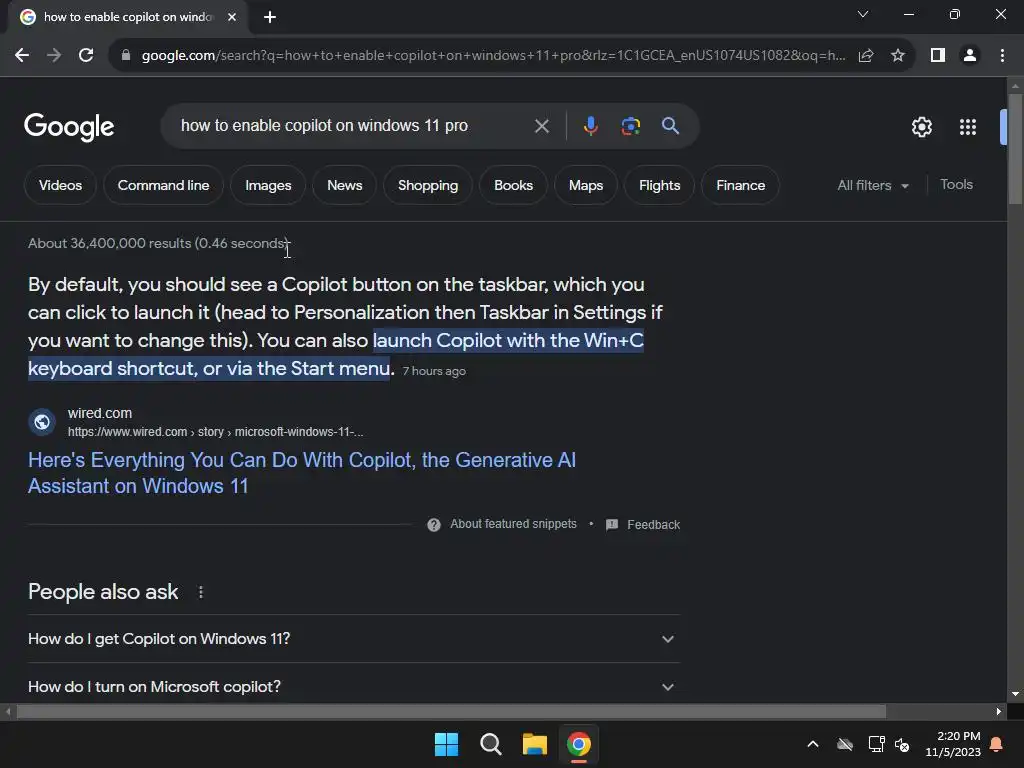Go to Google home via logo
1024x768 pixels.
[69, 127]
